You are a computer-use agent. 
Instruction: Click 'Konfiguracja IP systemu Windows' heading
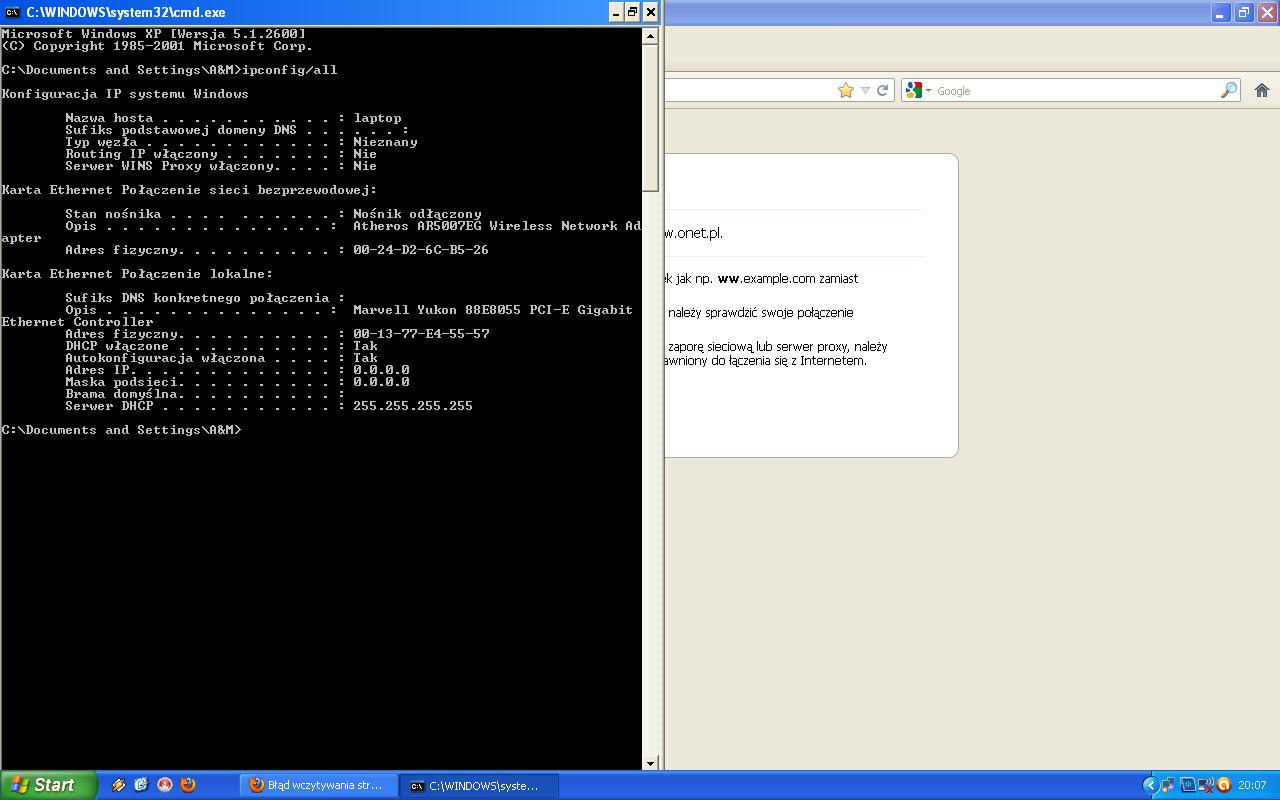click(x=125, y=94)
